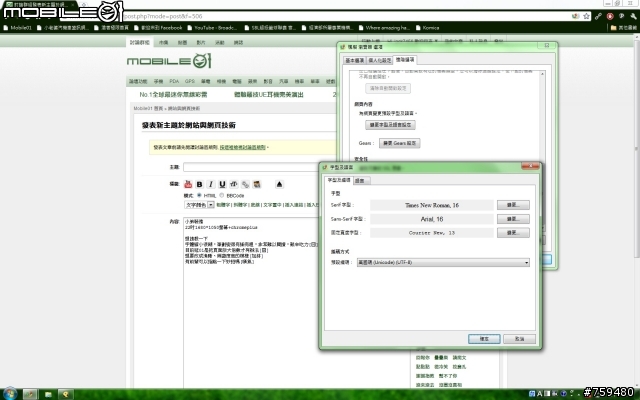This screenshot has width=640, height=400.
Task: Click the GPS category in green menu bar
Action: [x=189, y=81]
